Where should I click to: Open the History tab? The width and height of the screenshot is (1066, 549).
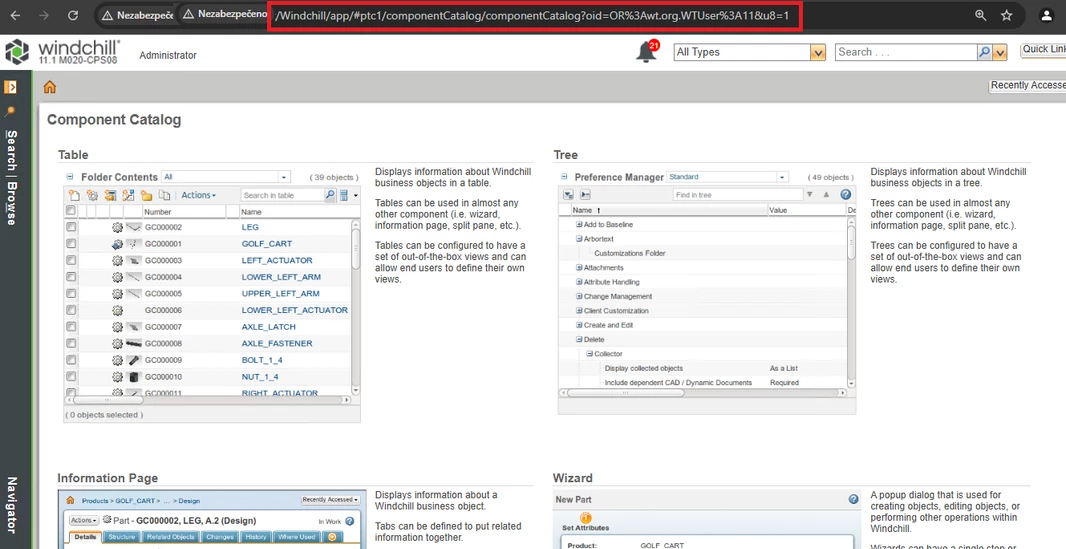click(256, 537)
